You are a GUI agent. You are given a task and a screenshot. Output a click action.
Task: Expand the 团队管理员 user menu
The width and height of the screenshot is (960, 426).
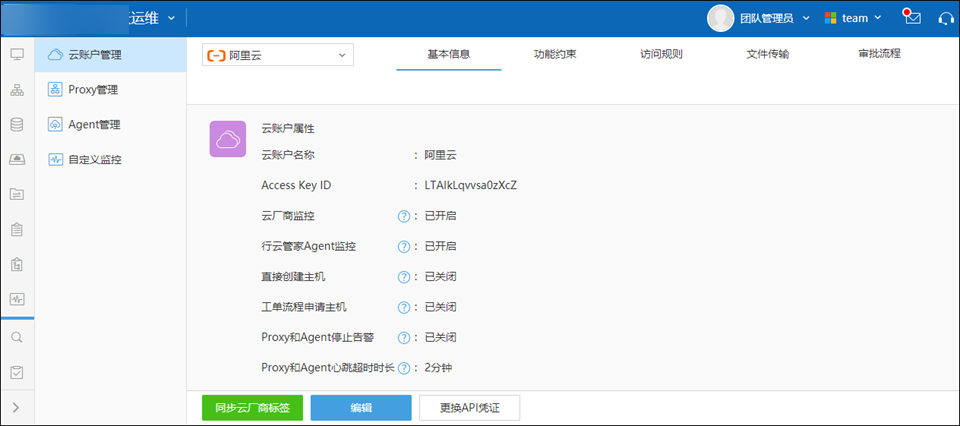(x=806, y=18)
